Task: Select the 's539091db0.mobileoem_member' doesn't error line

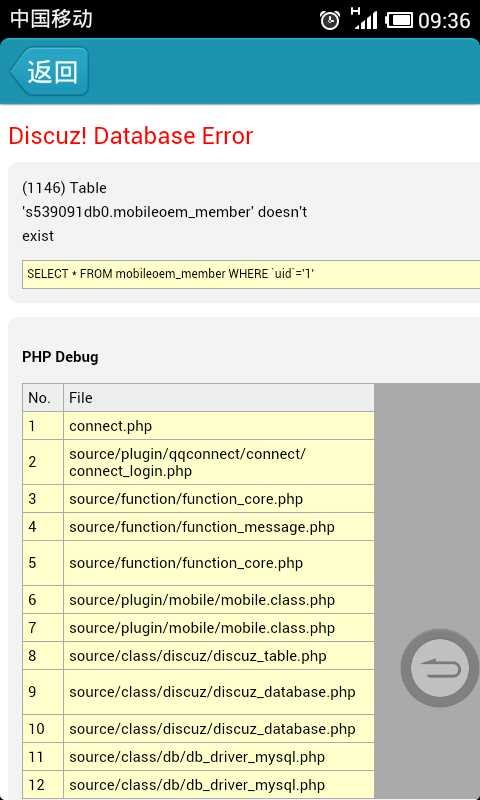Action: click(165, 212)
